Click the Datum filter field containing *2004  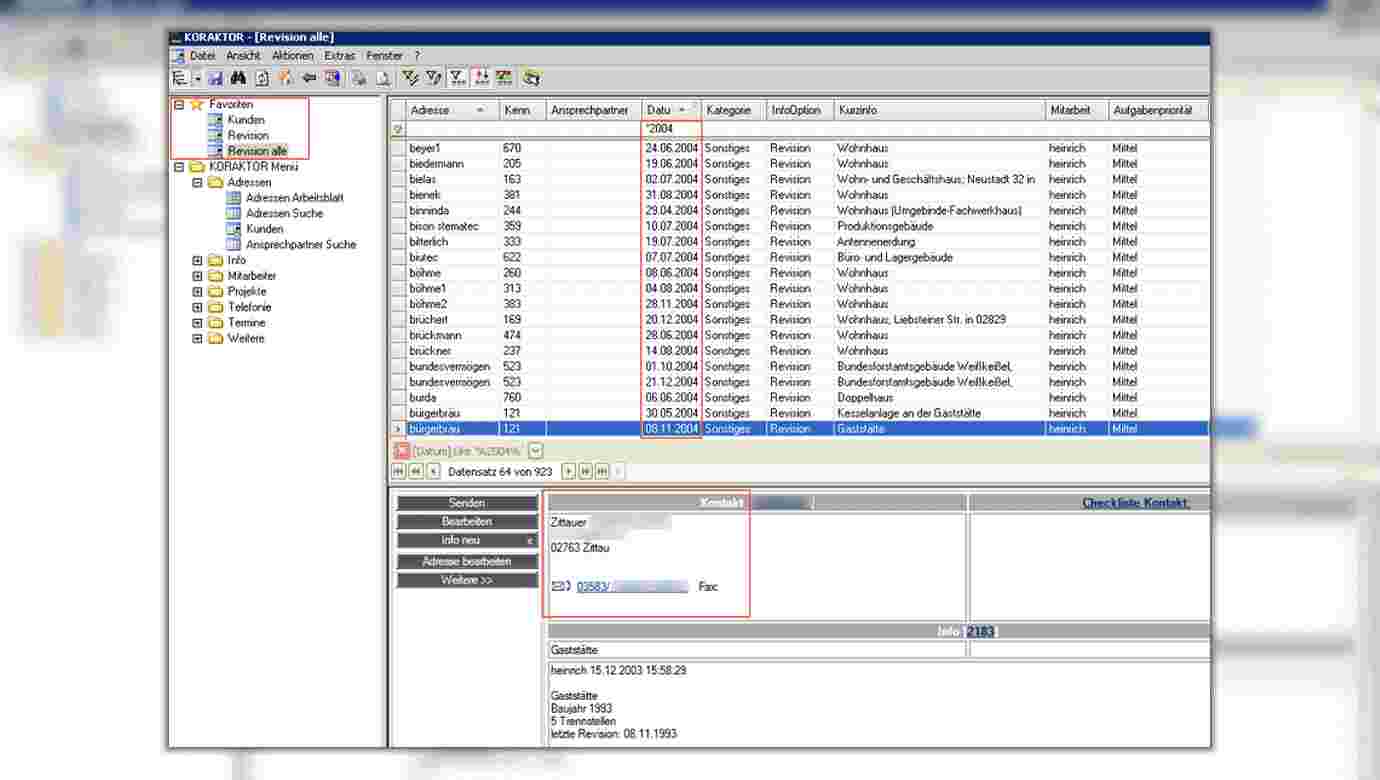tap(671, 129)
